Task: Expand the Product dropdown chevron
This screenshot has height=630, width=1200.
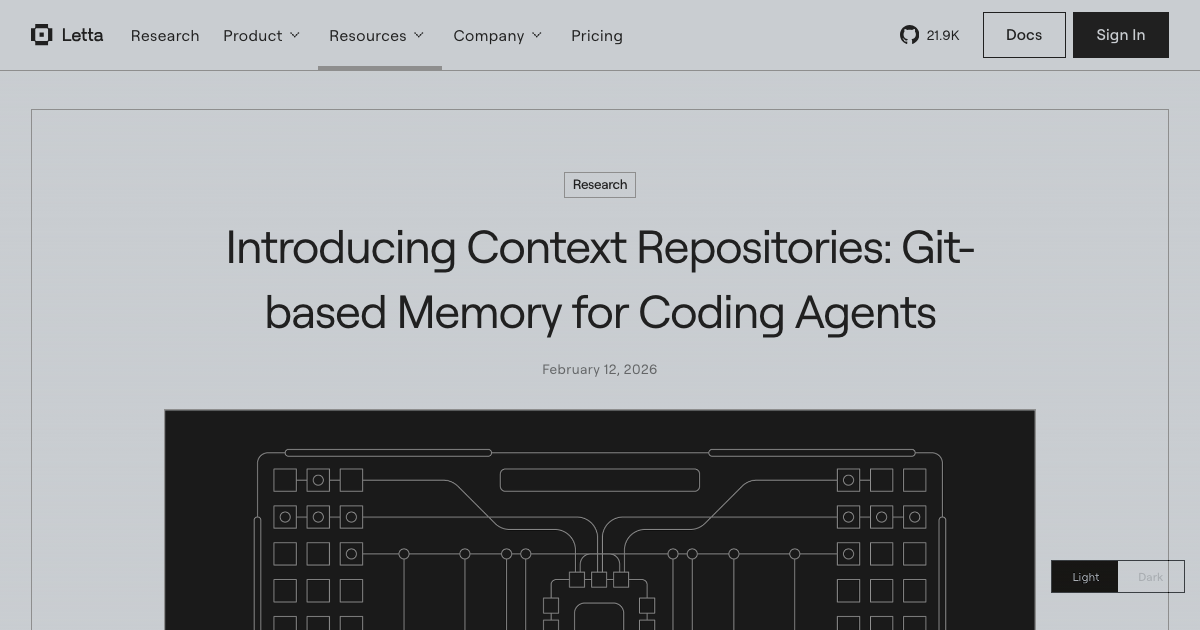Action: (294, 35)
